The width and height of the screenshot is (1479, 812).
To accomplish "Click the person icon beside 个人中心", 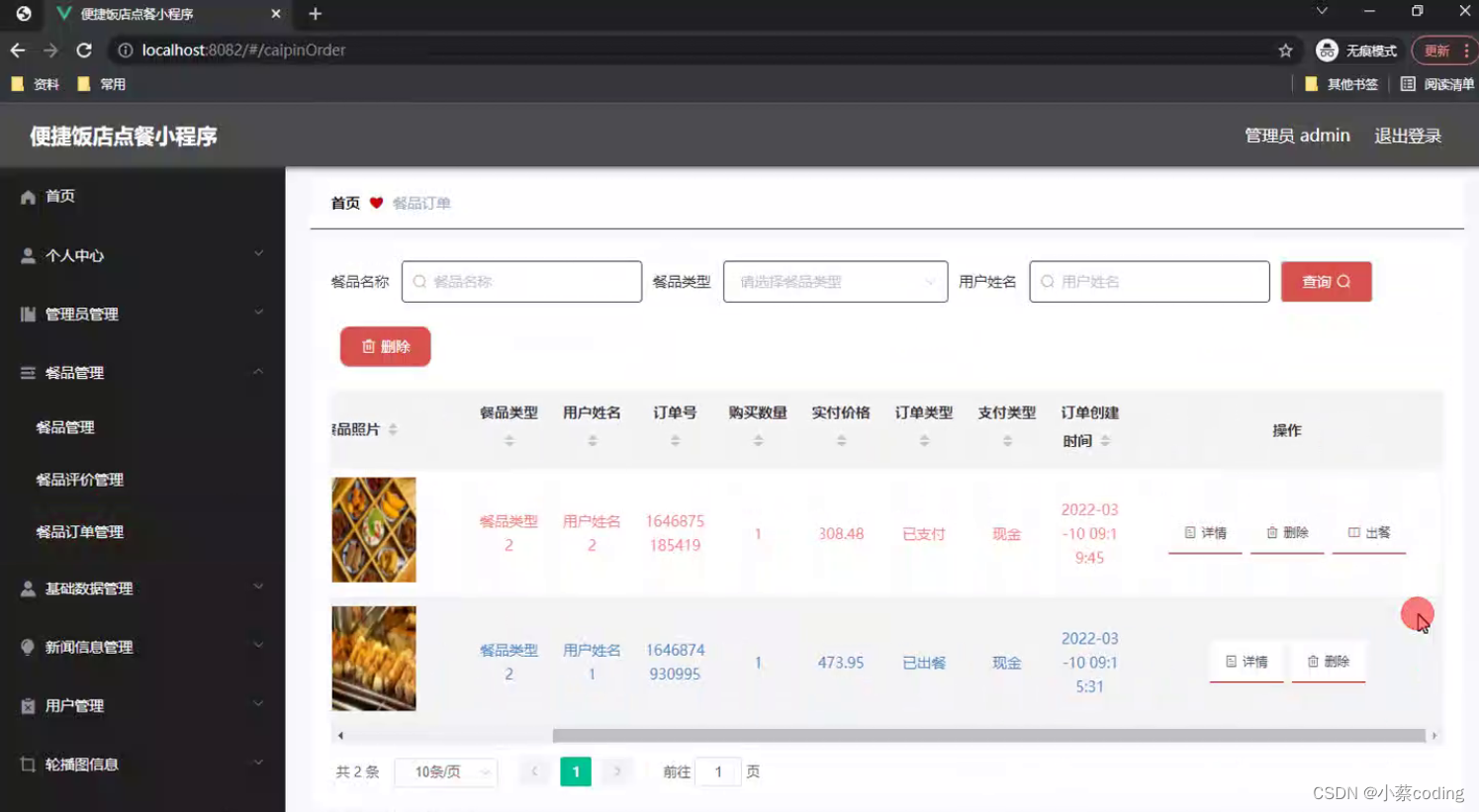I will [27, 255].
